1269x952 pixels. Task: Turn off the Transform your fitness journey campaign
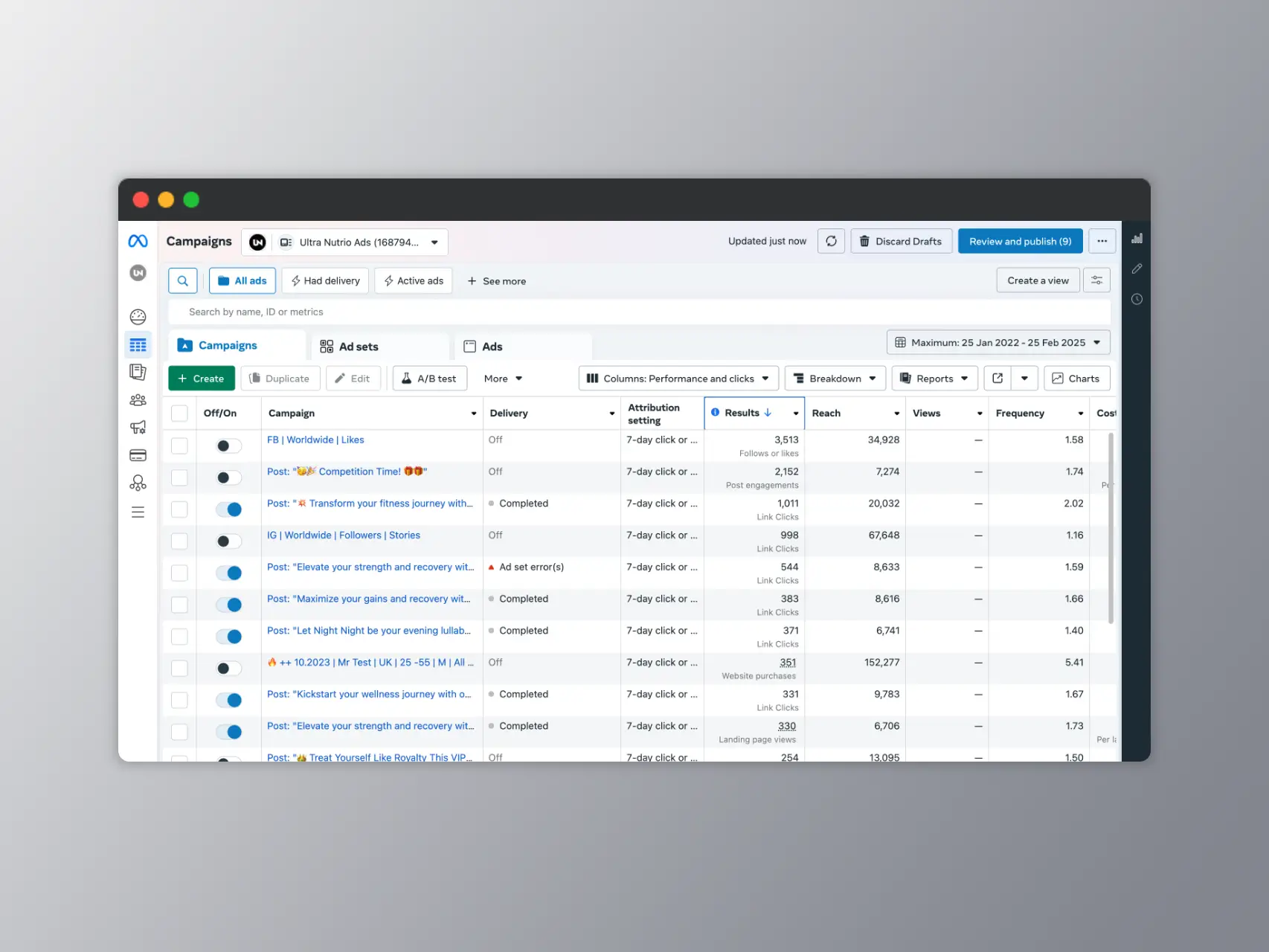pos(228,509)
